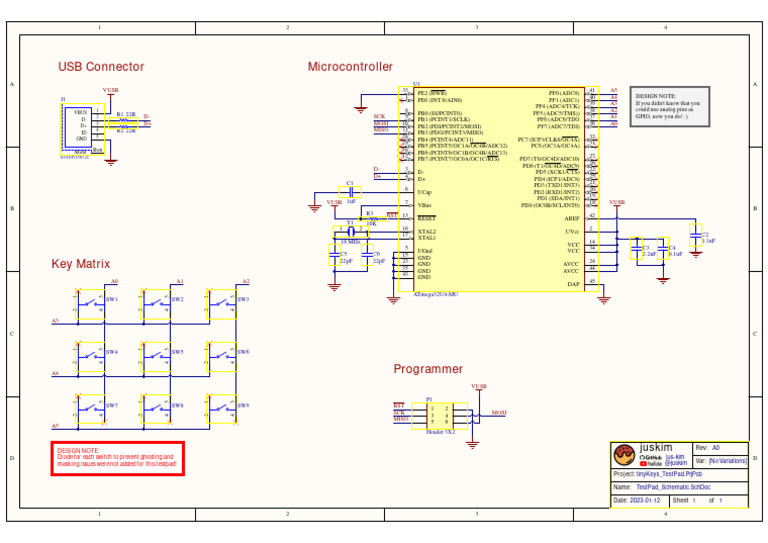
Task: Select the R3 10K resistor symbol
Action: [x=373, y=218]
